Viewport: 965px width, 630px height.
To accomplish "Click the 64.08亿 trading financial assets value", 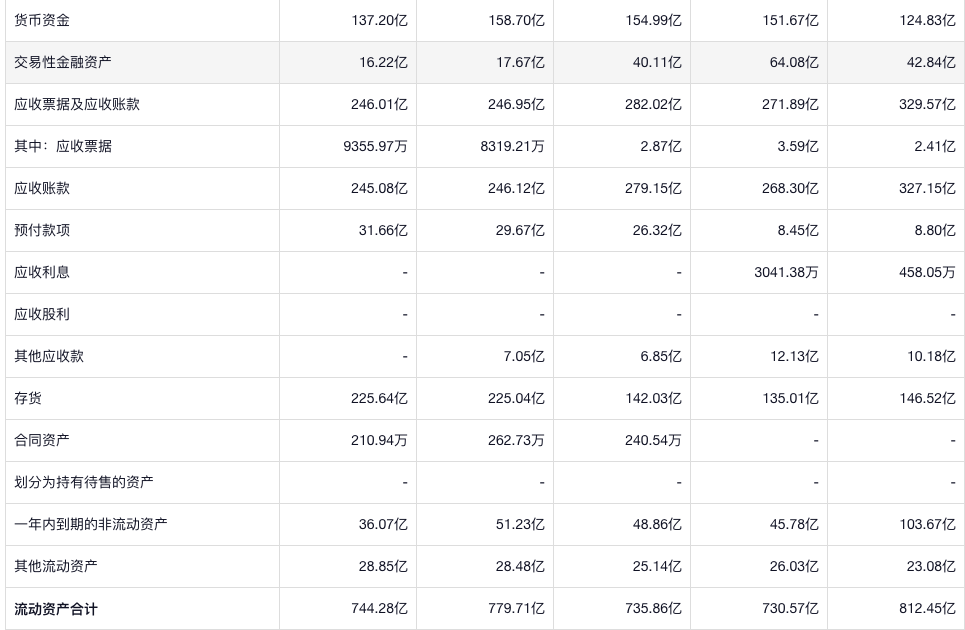I will [790, 62].
